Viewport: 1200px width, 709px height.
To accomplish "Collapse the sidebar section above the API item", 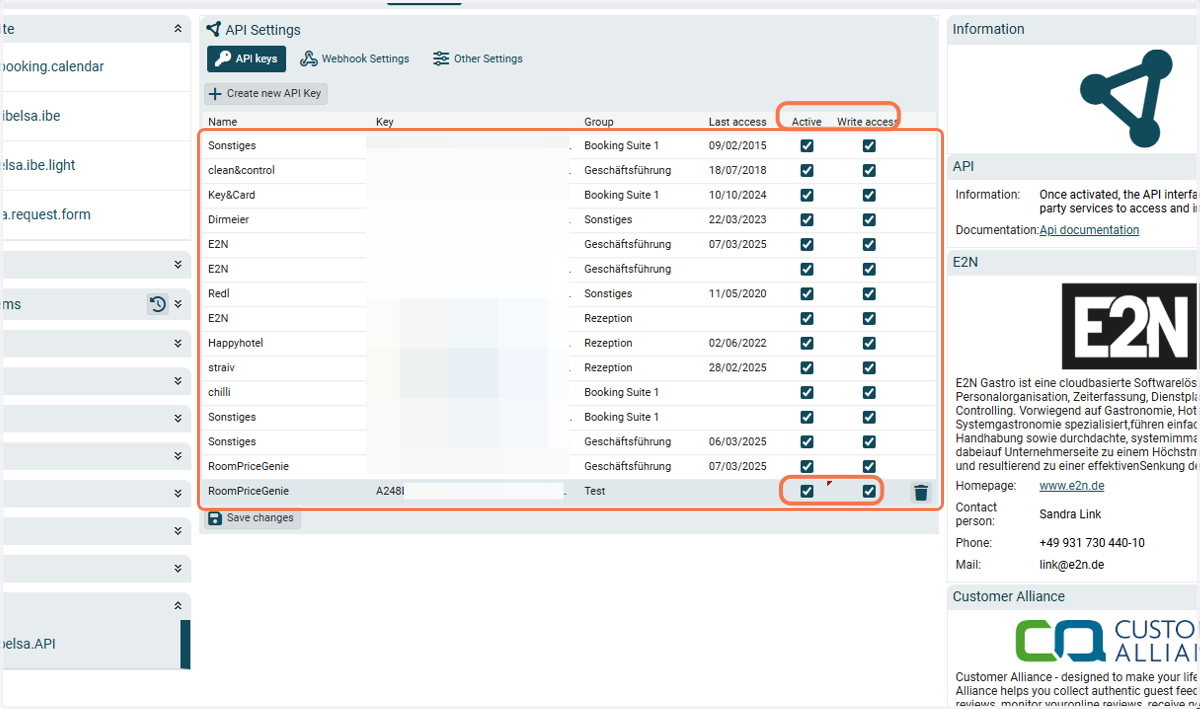I will [178, 606].
